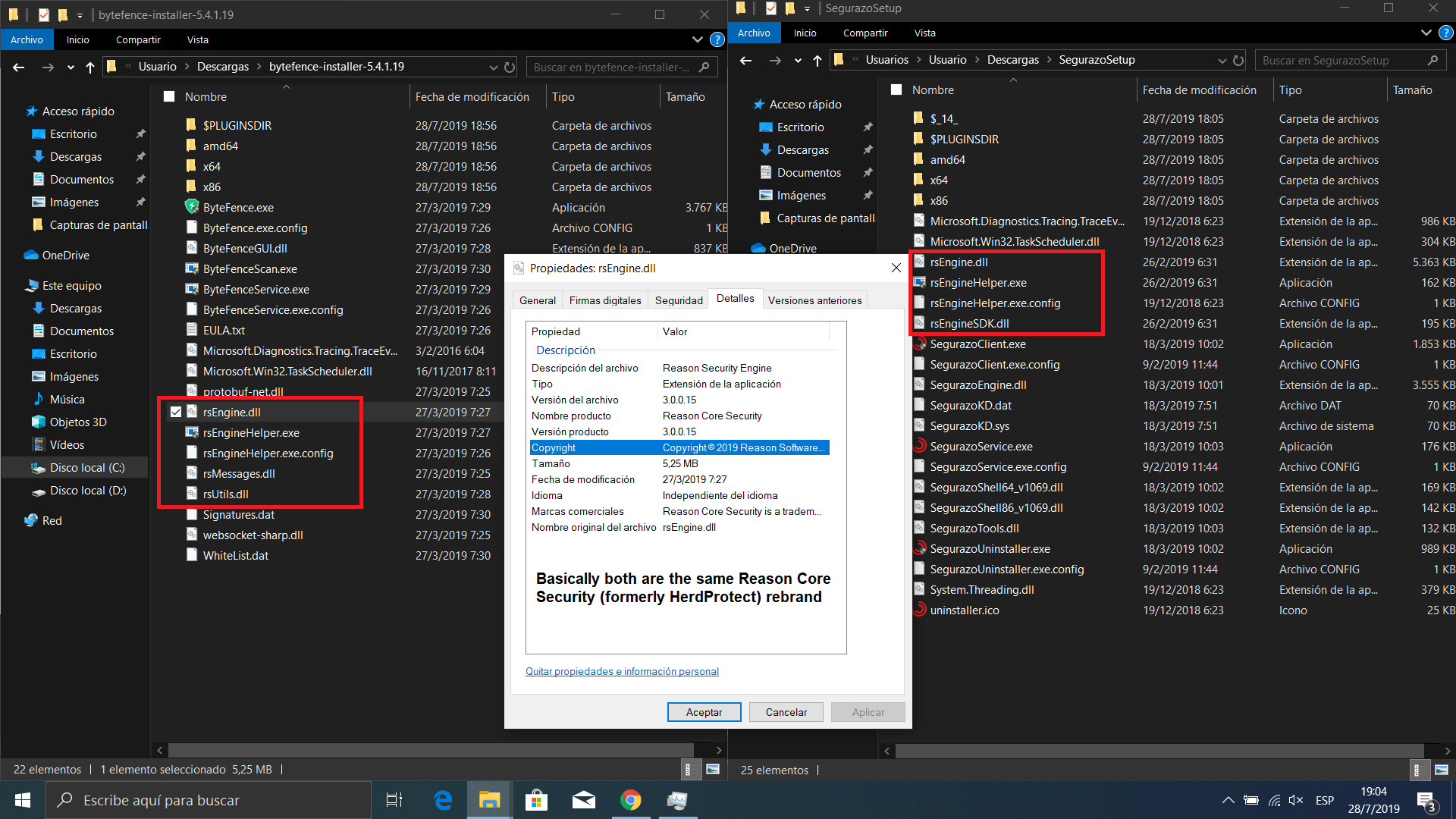Switch to large icons view in the SegurazoSetup status bar
1456x819 pixels.
[1441, 770]
